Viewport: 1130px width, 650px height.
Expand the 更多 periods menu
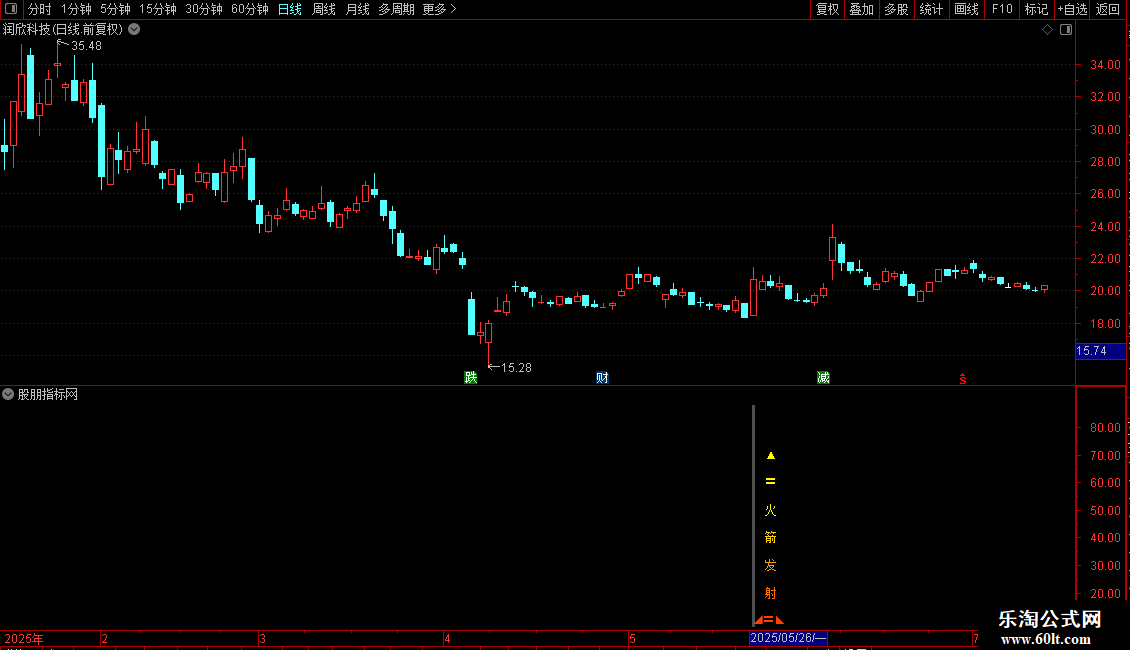[439, 9]
